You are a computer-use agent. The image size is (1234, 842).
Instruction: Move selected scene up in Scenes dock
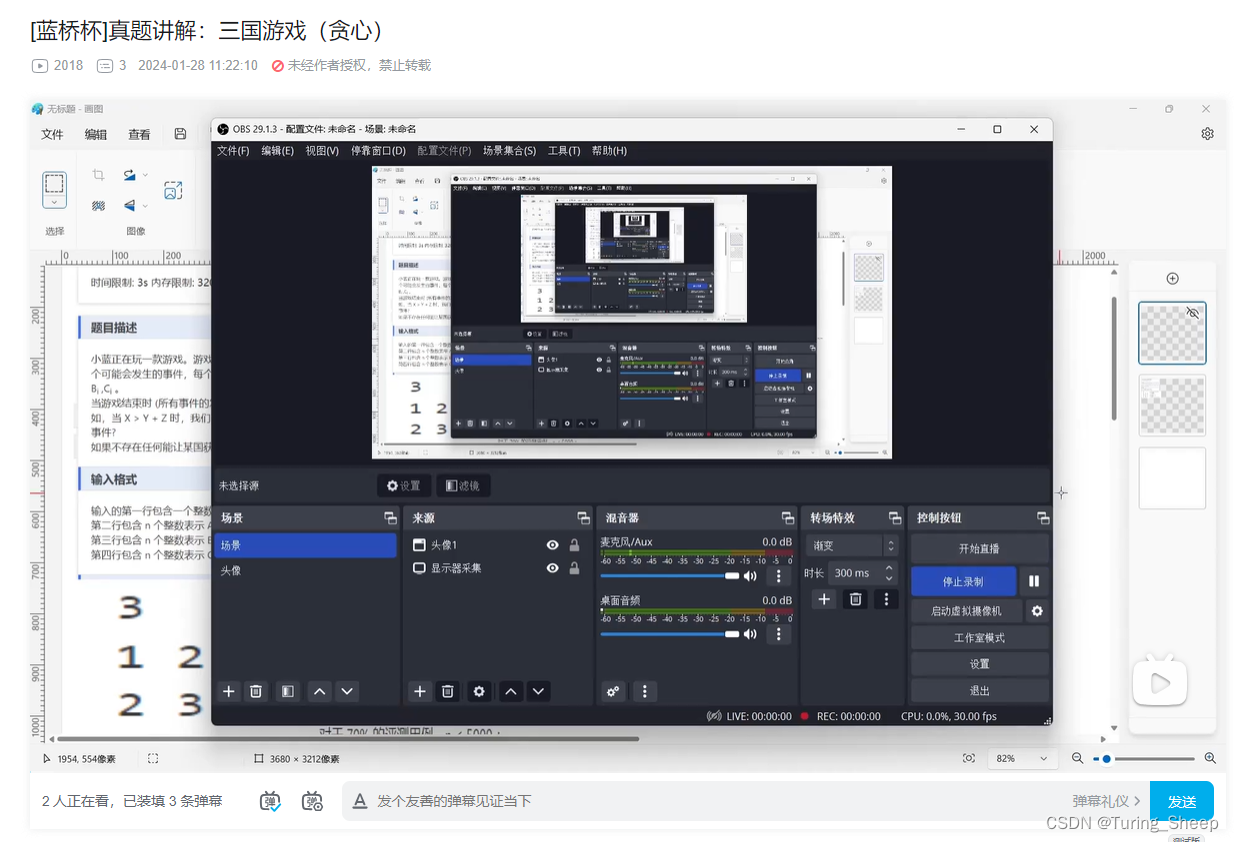[319, 691]
